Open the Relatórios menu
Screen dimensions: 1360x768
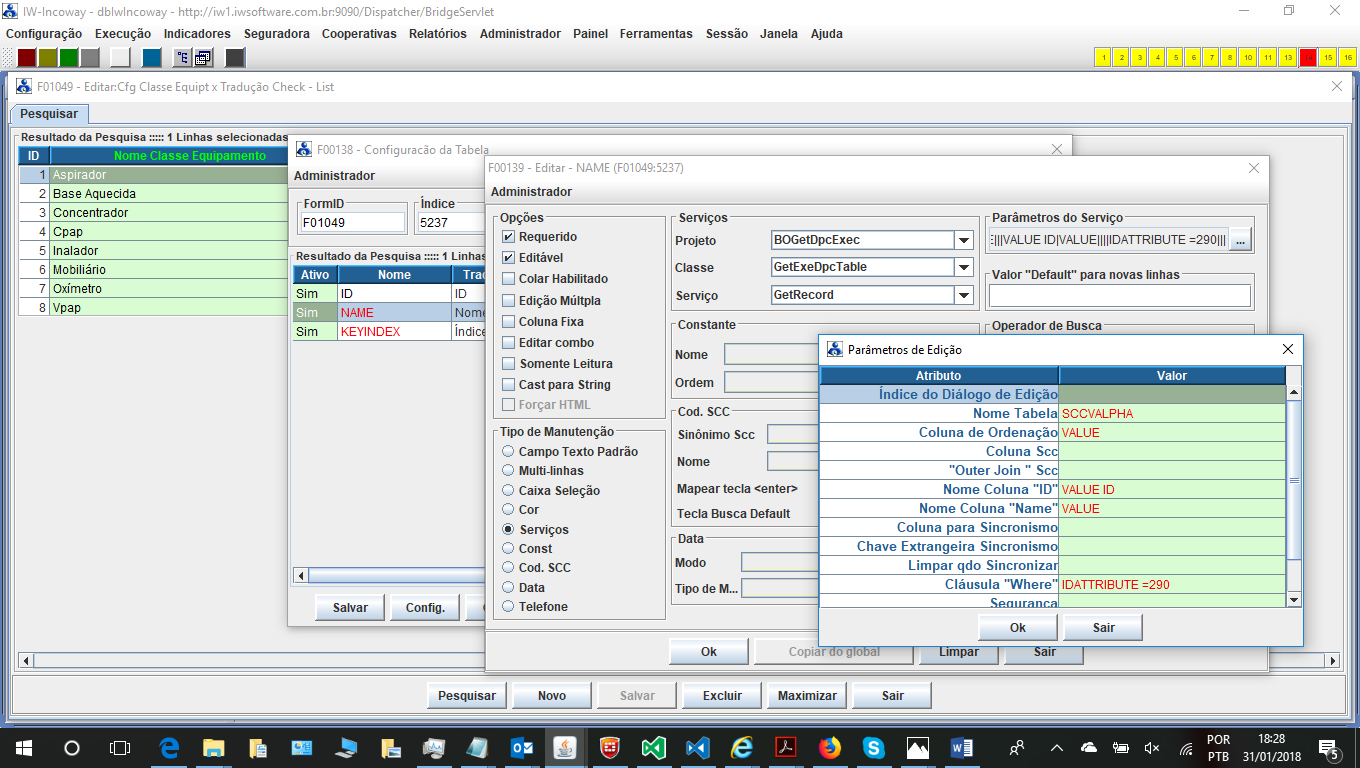[437, 33]
